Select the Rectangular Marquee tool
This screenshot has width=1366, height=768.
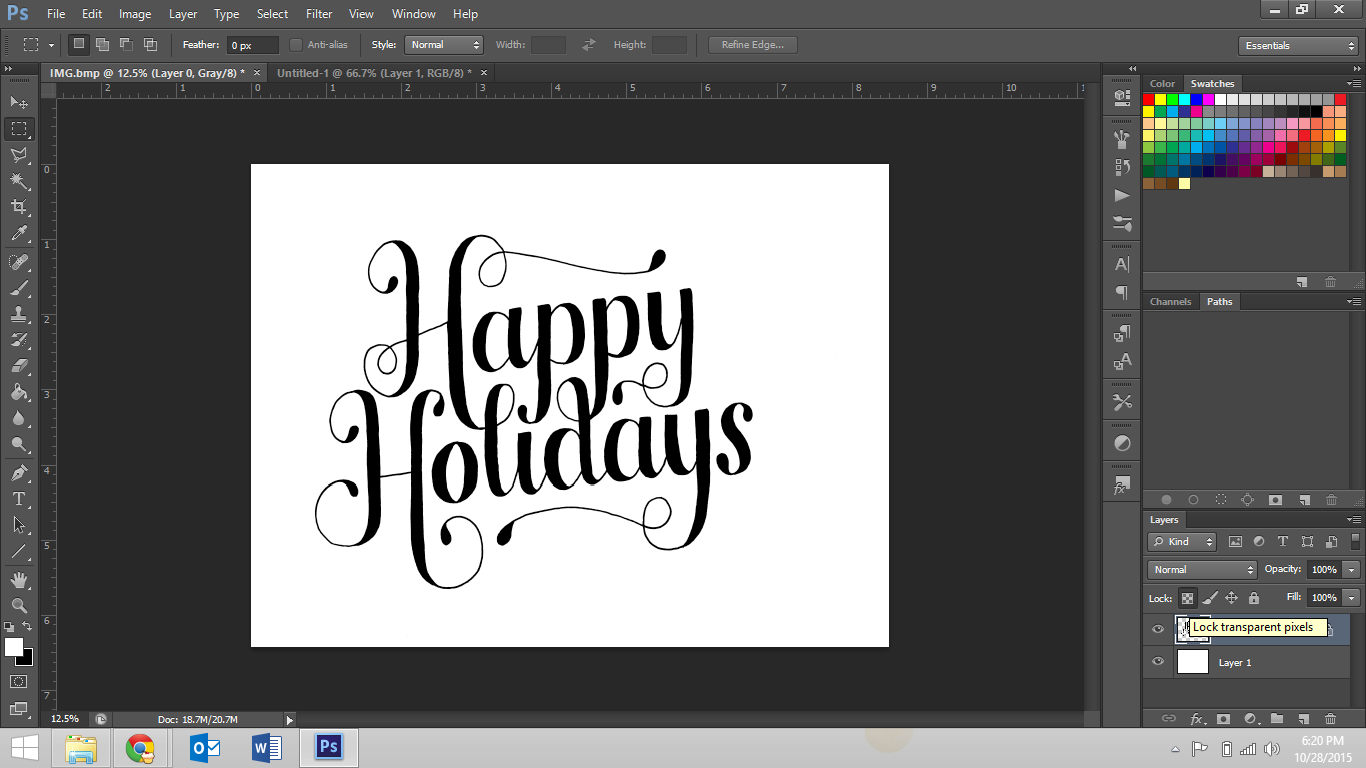click(19, 128)
